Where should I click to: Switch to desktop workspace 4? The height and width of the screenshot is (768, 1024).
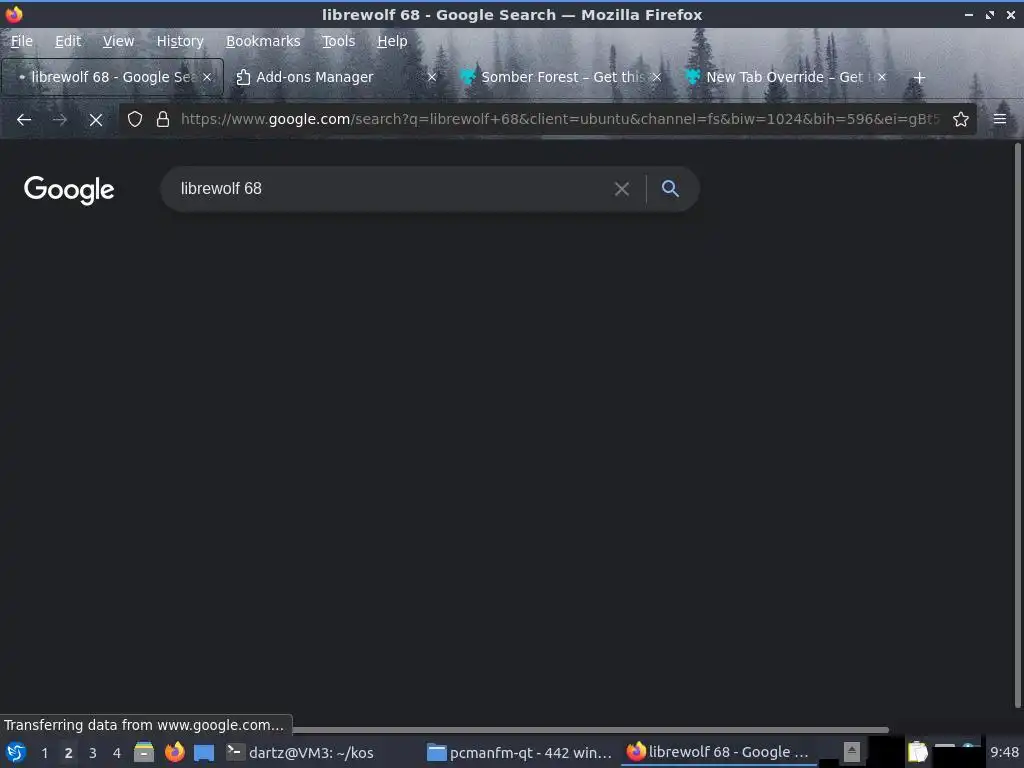[x=116, y=753]
